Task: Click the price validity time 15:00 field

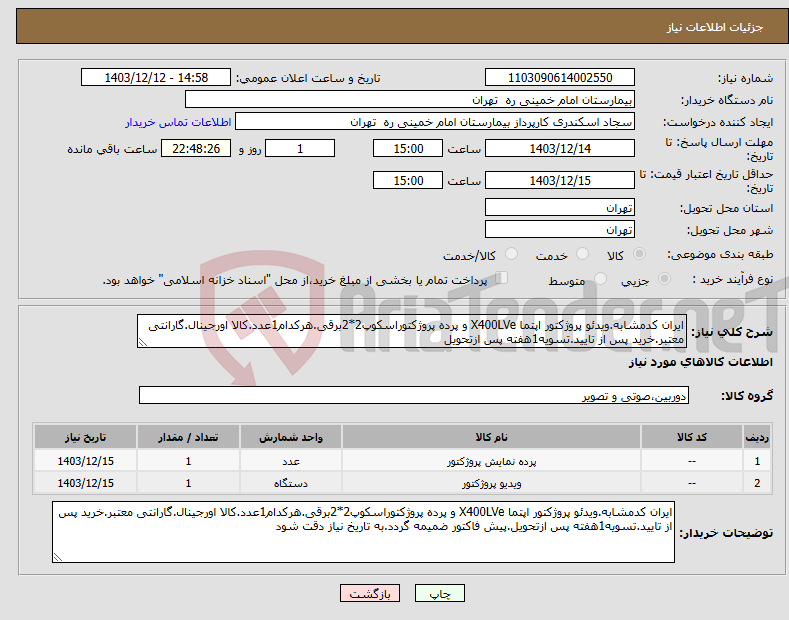Action: coord(408,180)
